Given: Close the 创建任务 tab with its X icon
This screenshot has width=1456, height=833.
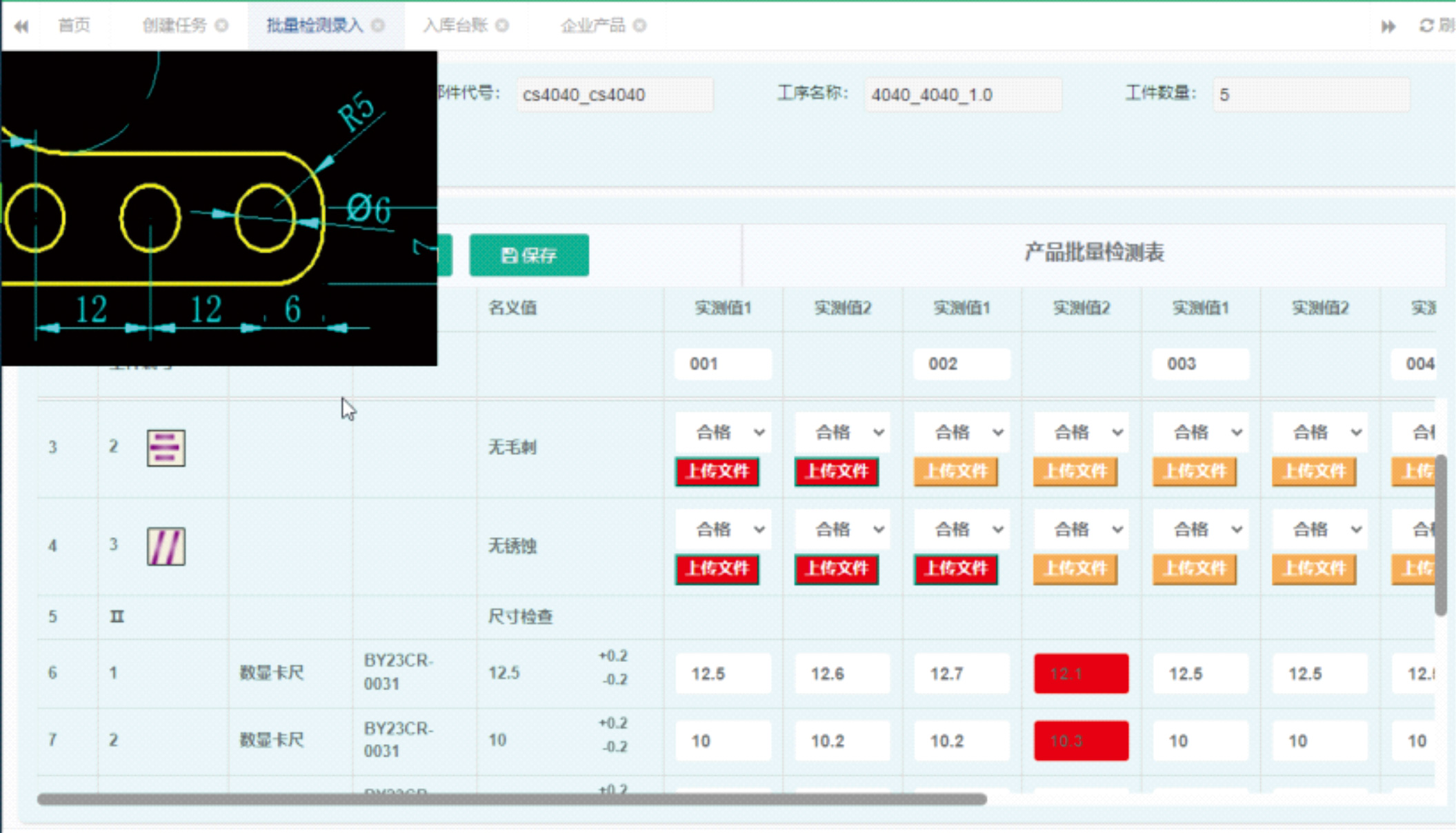Looking at the screenshot, I should click(x=221, y=26).
